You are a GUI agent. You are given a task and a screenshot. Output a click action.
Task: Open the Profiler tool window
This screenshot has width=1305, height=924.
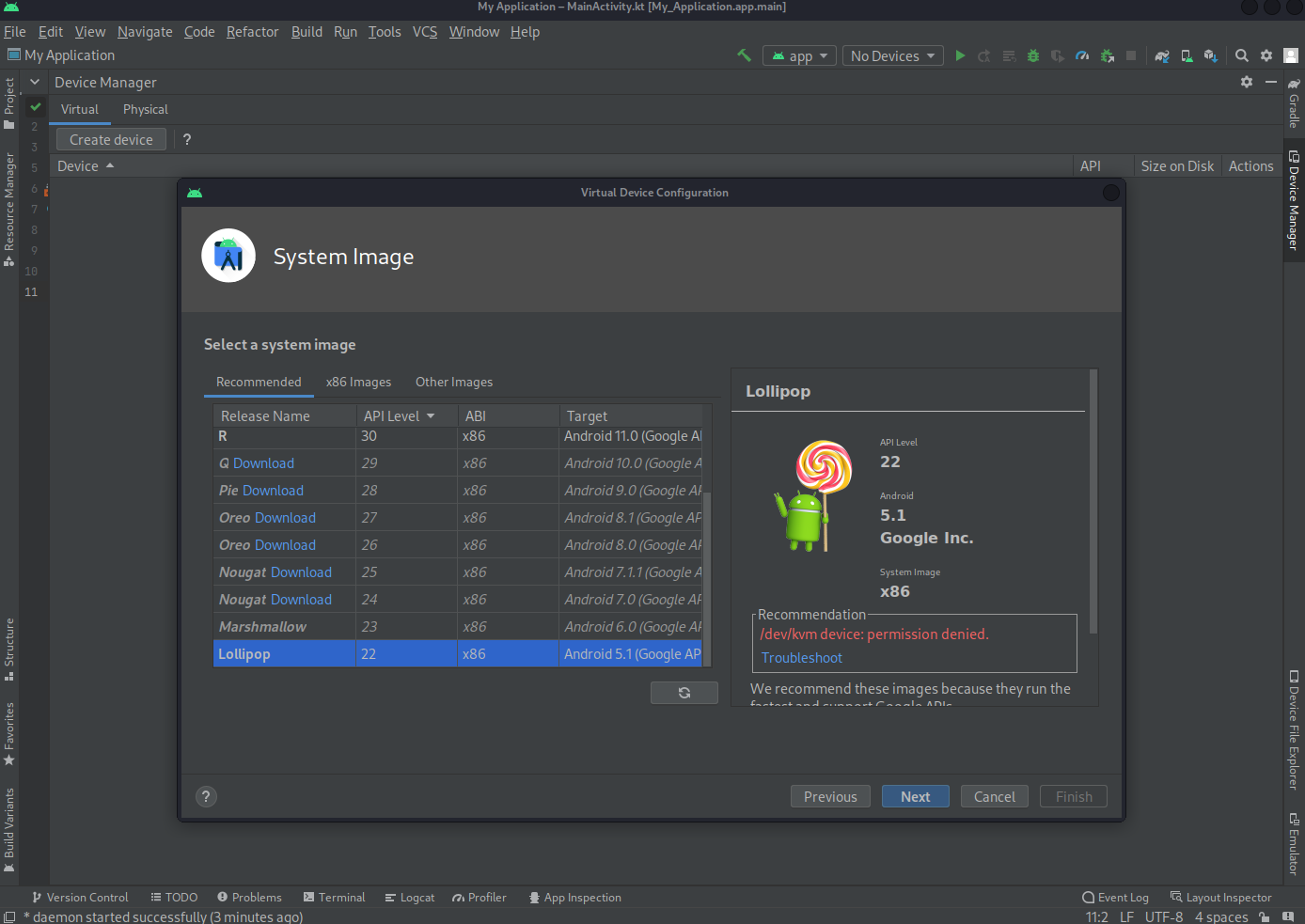click(x=479, y=898)
